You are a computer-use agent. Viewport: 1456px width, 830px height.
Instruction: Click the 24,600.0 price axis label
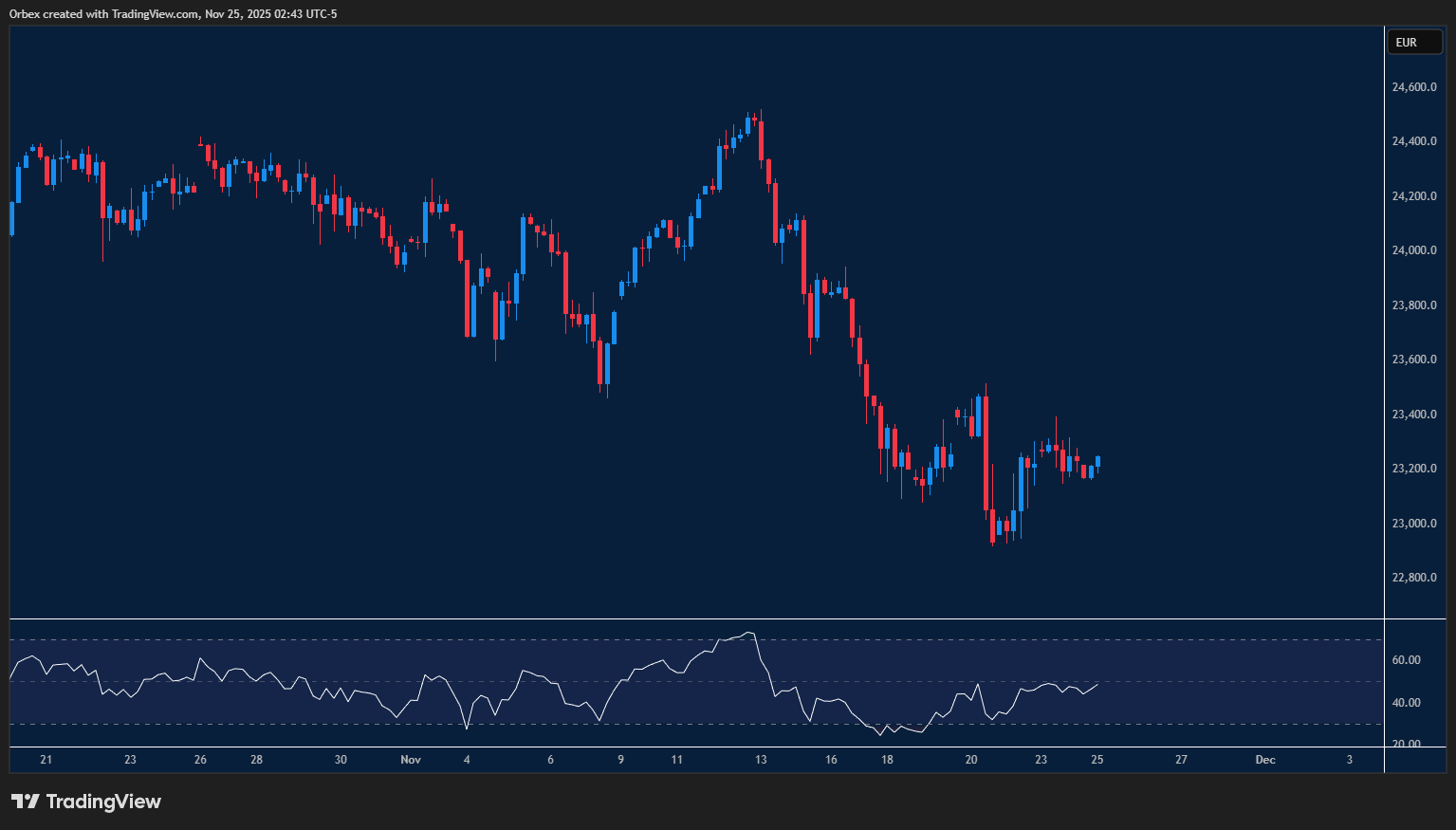point(1413,87)
